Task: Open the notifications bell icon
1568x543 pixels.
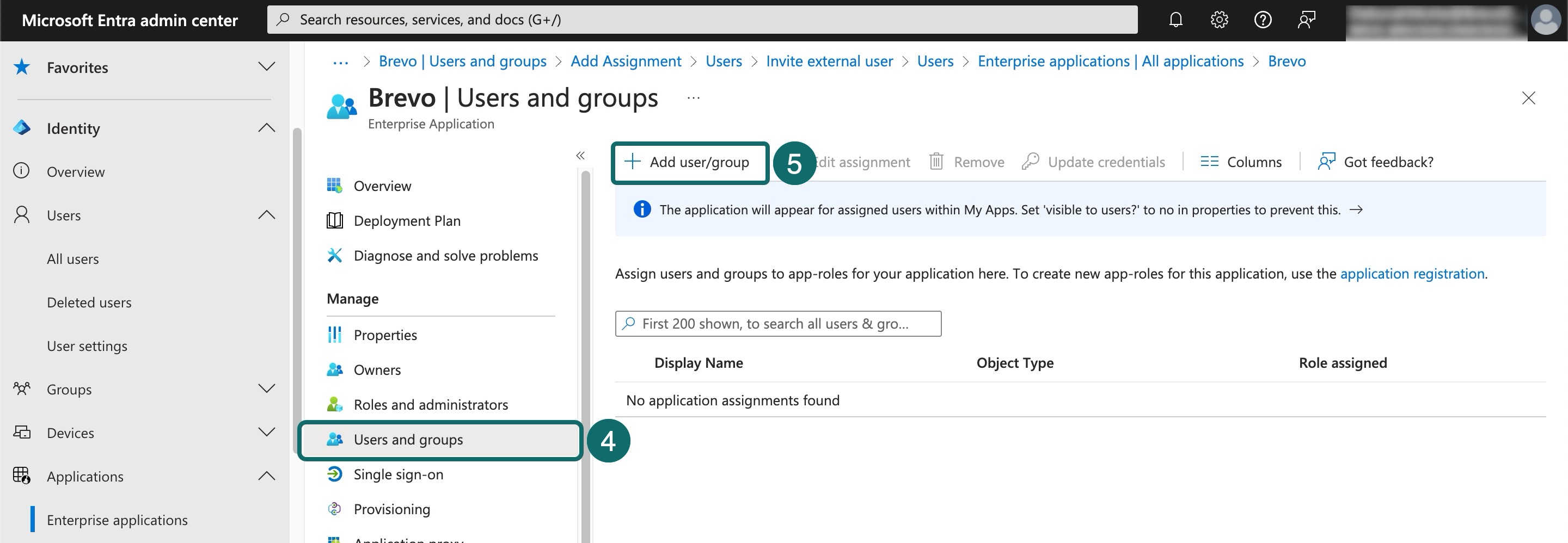Action: 1175,20
